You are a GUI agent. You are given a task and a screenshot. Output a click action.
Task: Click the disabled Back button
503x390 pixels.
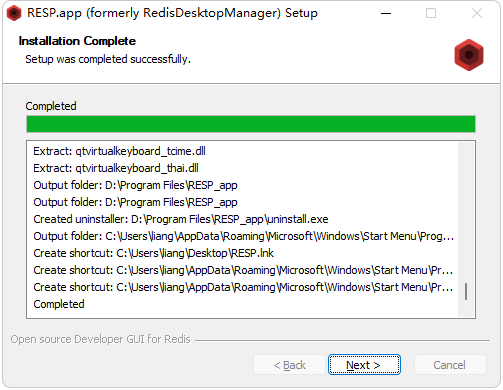click(289, 365)
